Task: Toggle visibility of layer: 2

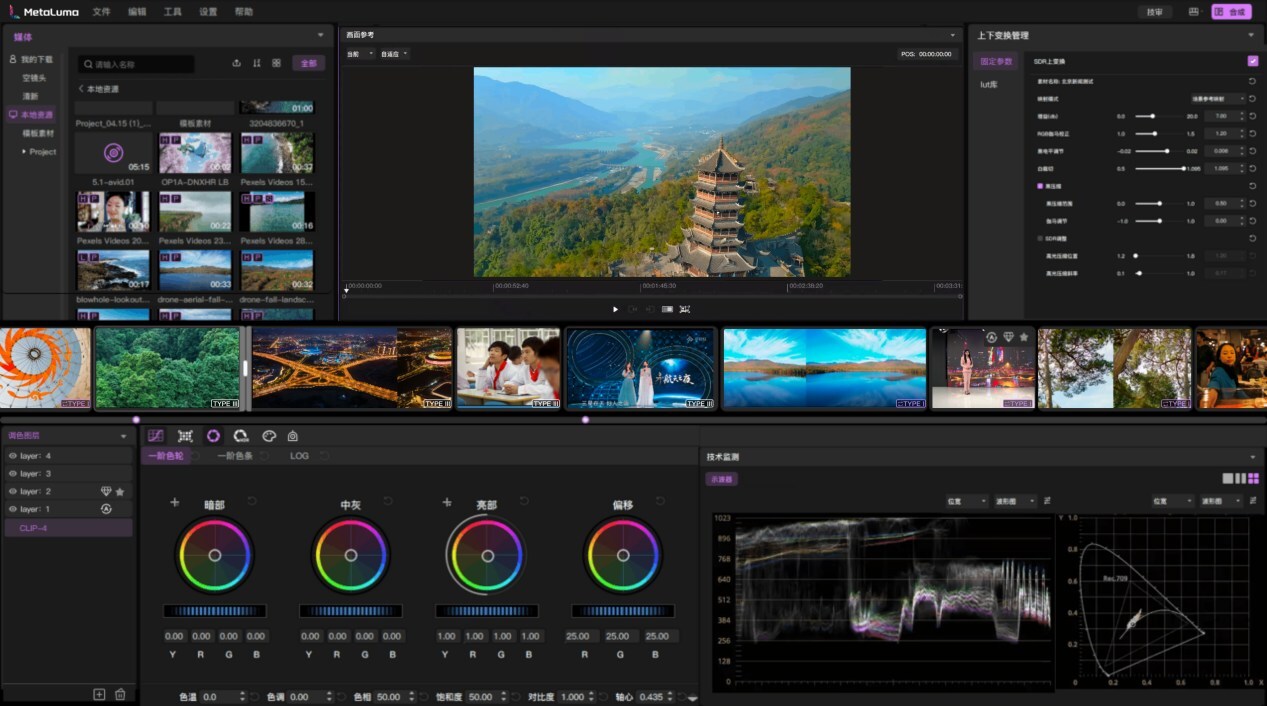Action: pyautogui.click(x=13, y=492)
